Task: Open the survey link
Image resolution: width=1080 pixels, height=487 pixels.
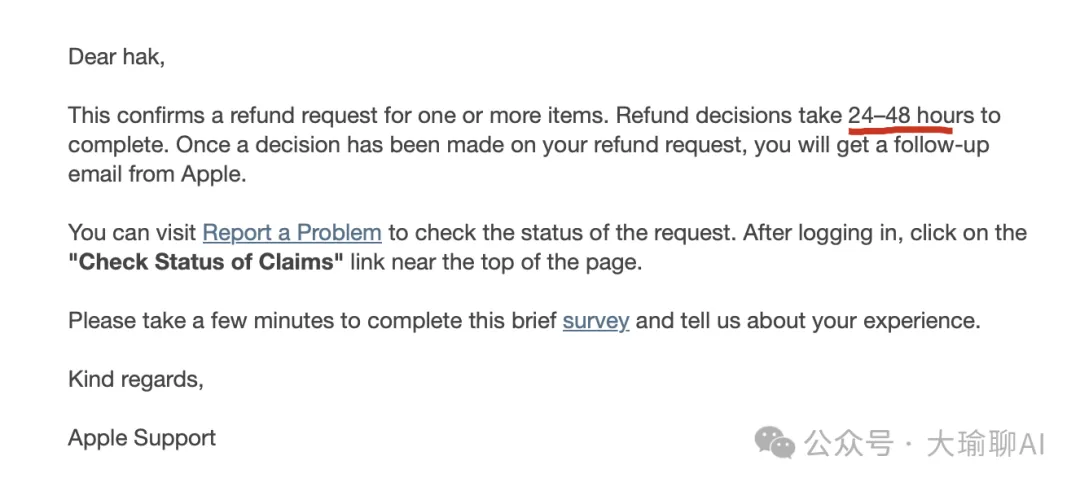Action: tap(596, 321)
